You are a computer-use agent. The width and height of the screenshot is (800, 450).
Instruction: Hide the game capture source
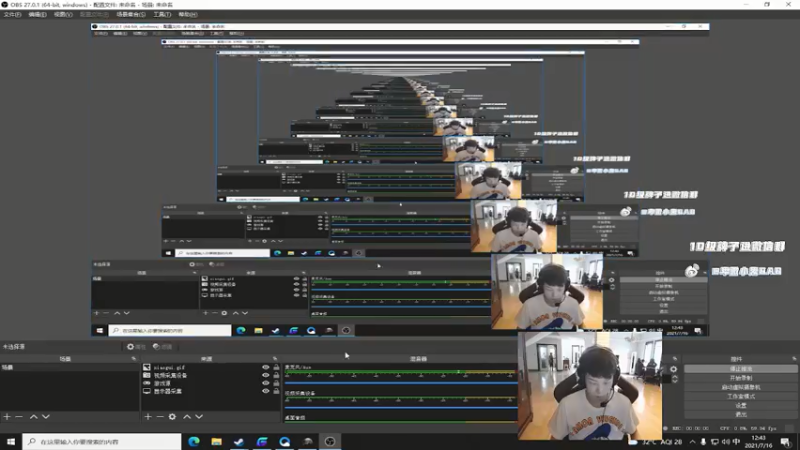(265, 383)
